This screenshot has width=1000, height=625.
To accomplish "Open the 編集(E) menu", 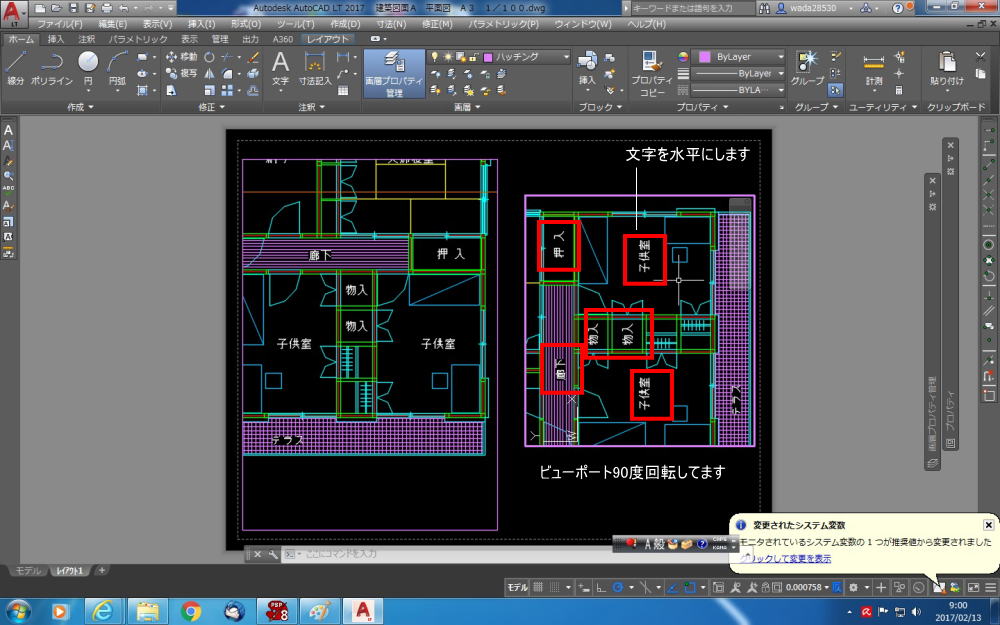I will (x=112, y=24).
